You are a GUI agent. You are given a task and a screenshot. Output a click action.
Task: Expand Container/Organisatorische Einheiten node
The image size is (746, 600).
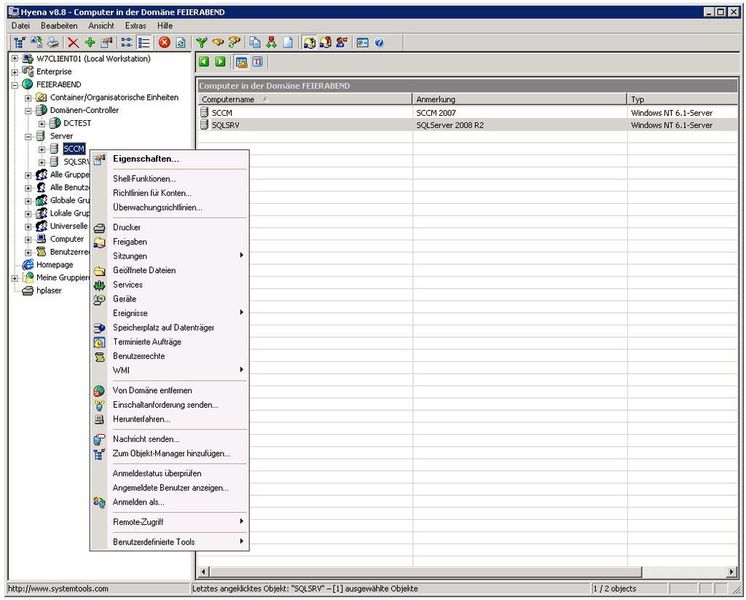coord(28,98)
